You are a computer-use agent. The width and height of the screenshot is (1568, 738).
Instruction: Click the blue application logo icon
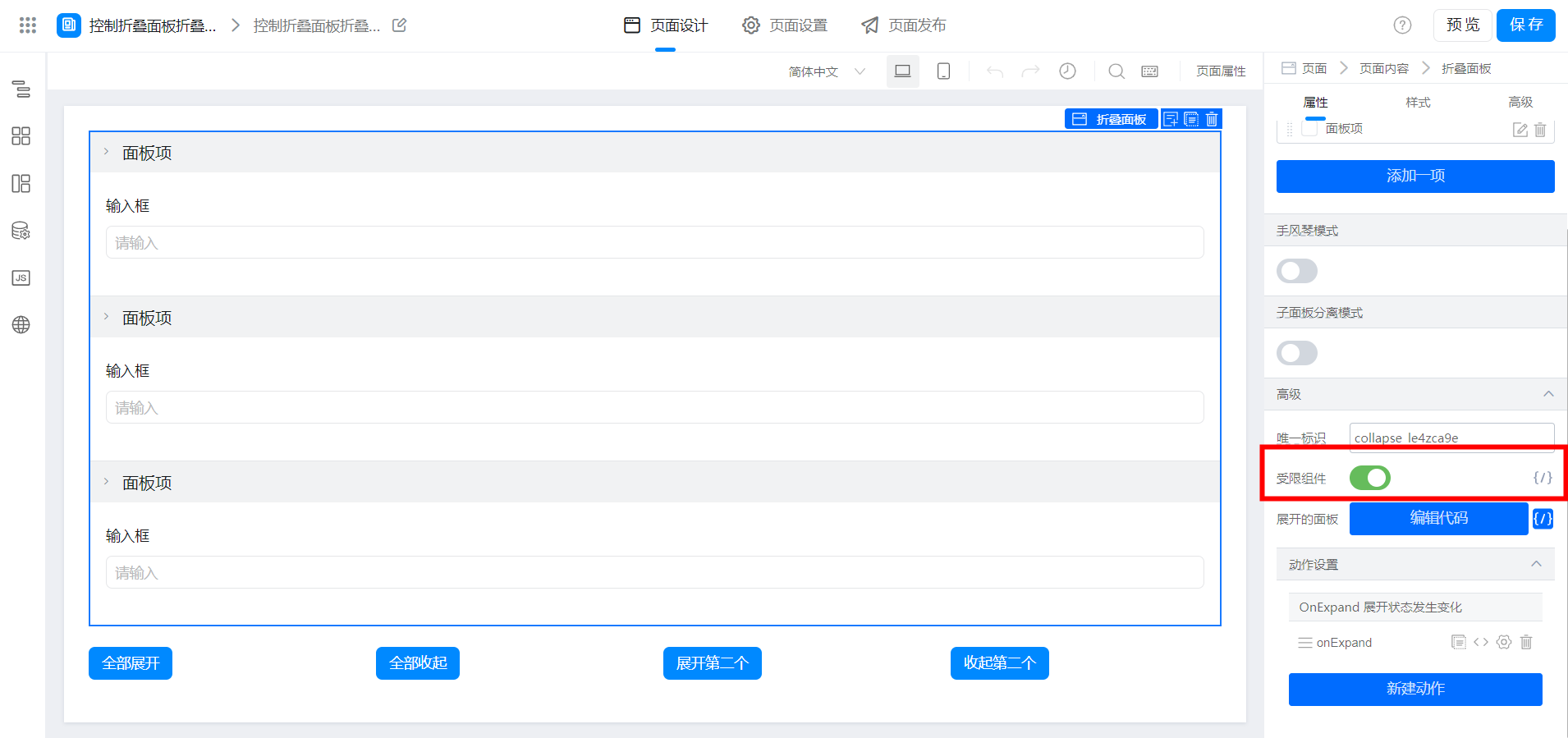(x=69, y=25)
